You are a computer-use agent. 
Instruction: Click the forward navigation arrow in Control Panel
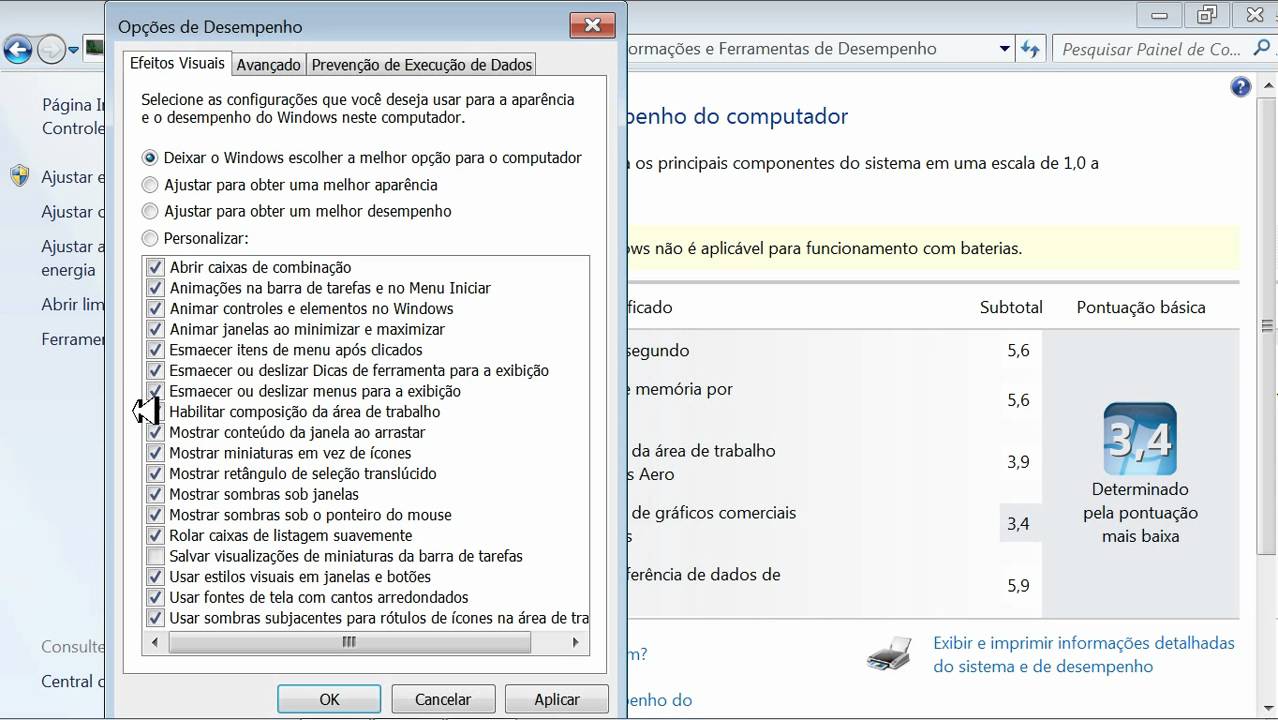coord(51,49)
